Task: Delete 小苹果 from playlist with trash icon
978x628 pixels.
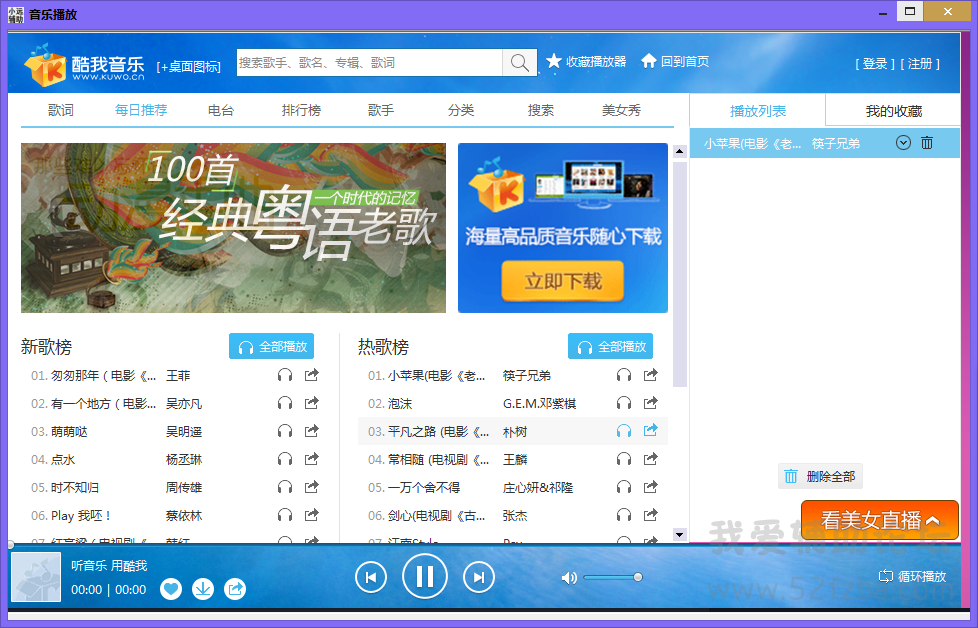Action: [x=927, y=143]
